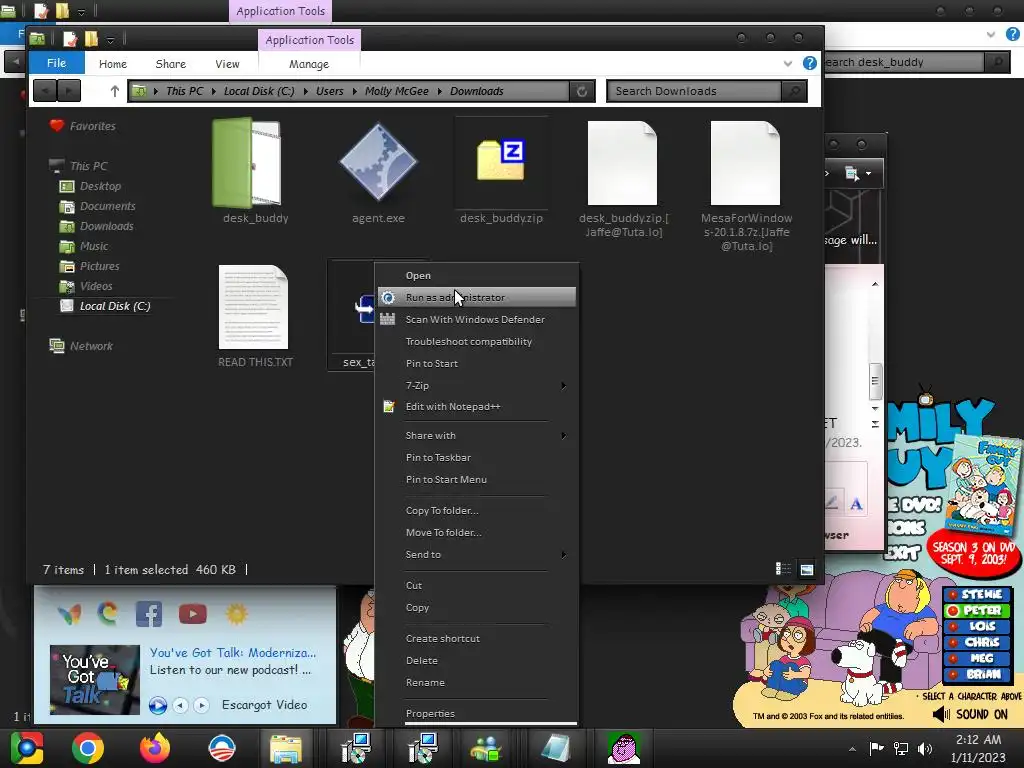Choose Troubleshoot compatibility
The width and height of the screenshot is (1024, 768).
click(477, 342)
